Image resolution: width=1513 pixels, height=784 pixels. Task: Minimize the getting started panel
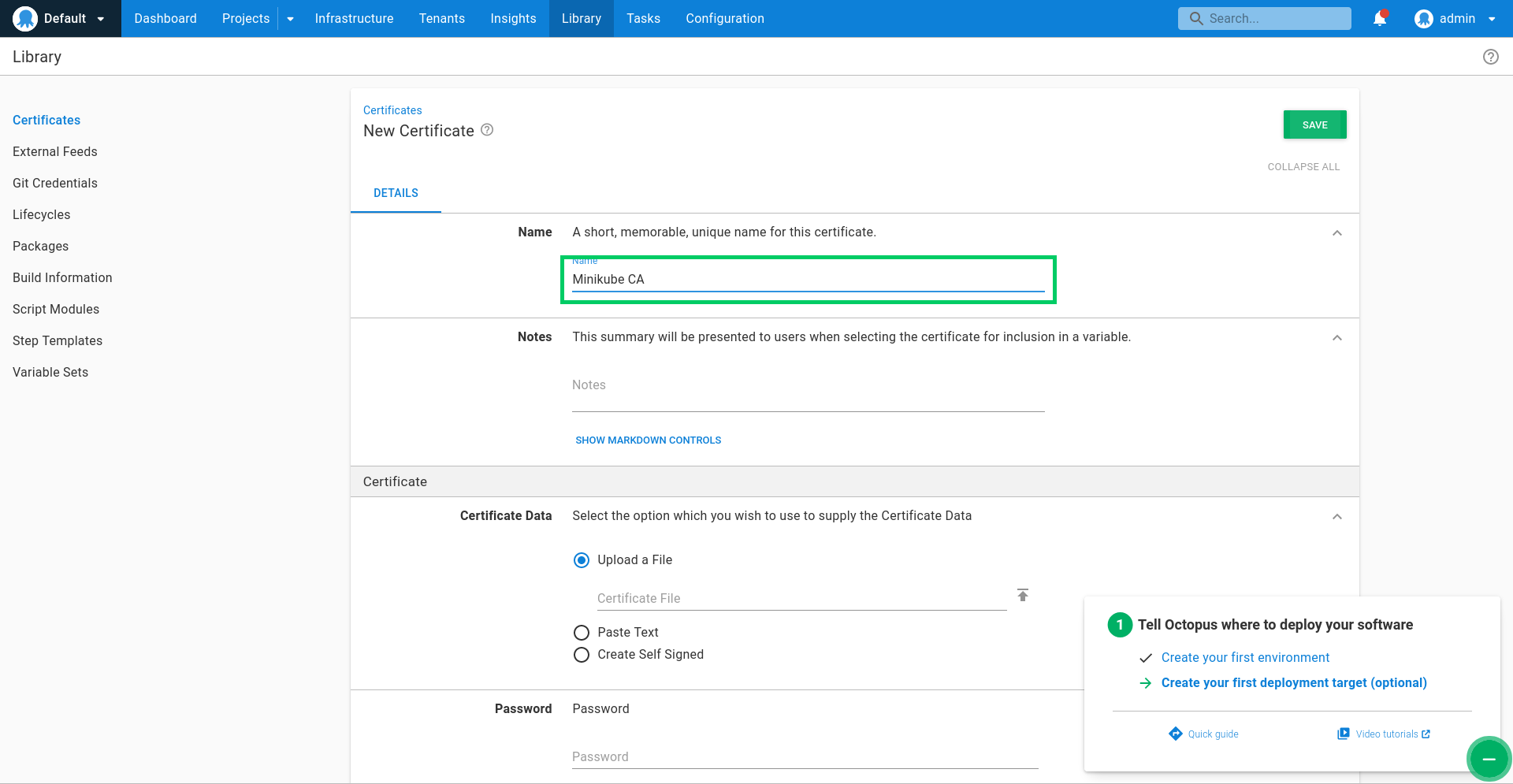click(1489, 759)
